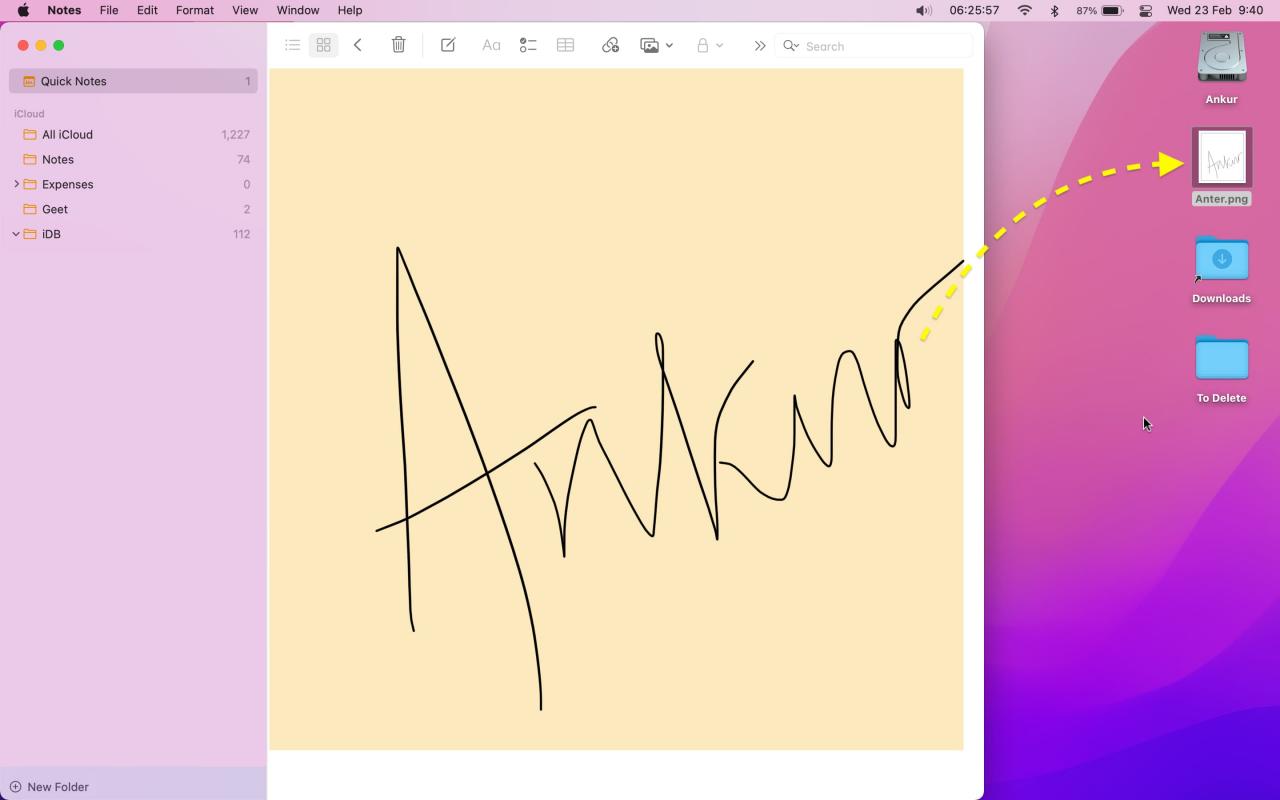This screenshot has height=800, width=1280.
Task: Open the Bluetooth menu bar icon
Action: click(x=1054, y=10)
